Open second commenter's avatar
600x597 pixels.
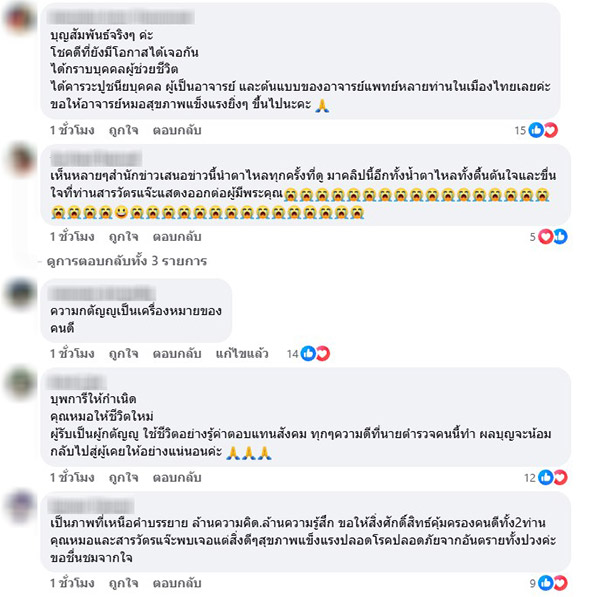tap(21, 160)
